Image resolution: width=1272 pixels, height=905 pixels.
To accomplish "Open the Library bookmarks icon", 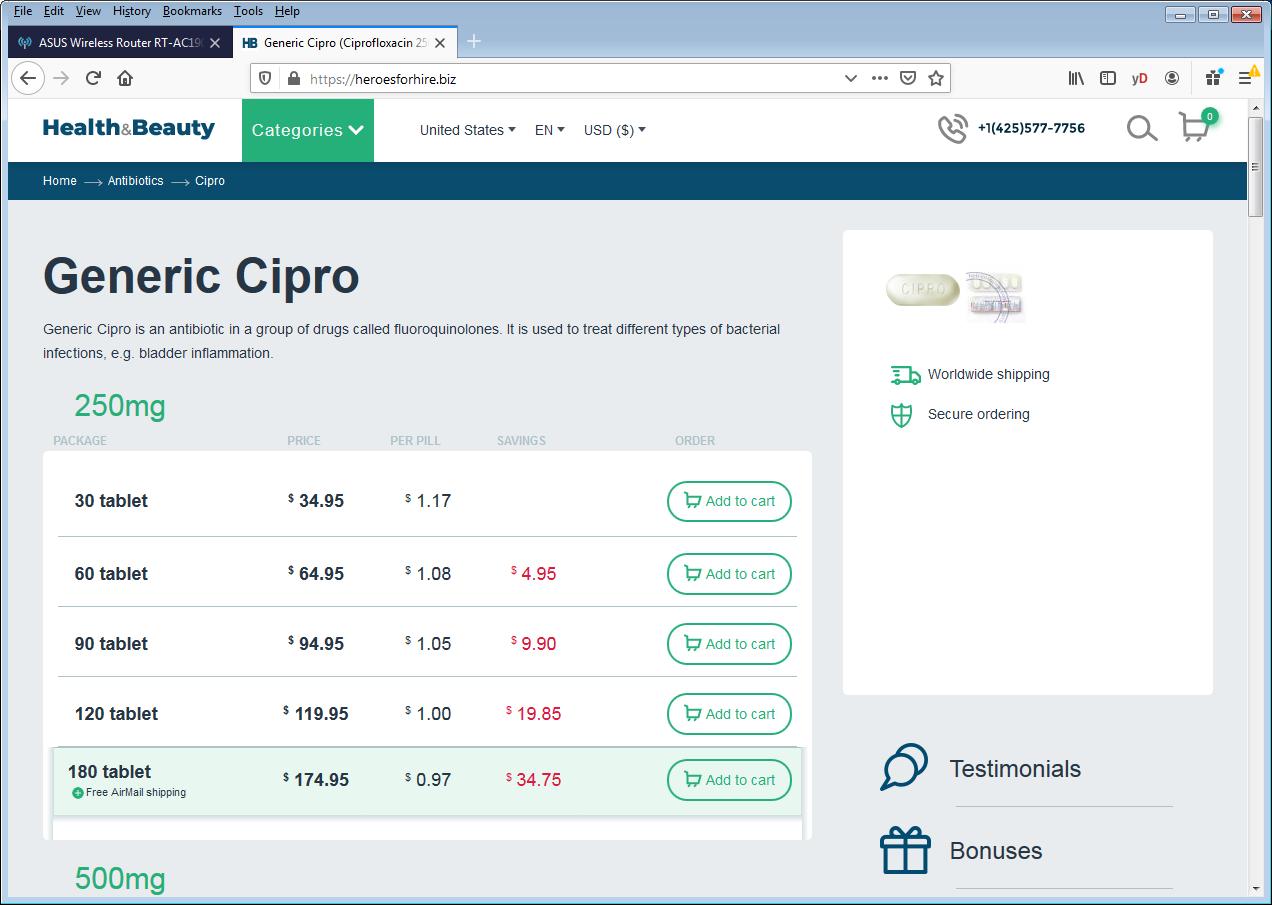I will click(x=1076, y=78).
